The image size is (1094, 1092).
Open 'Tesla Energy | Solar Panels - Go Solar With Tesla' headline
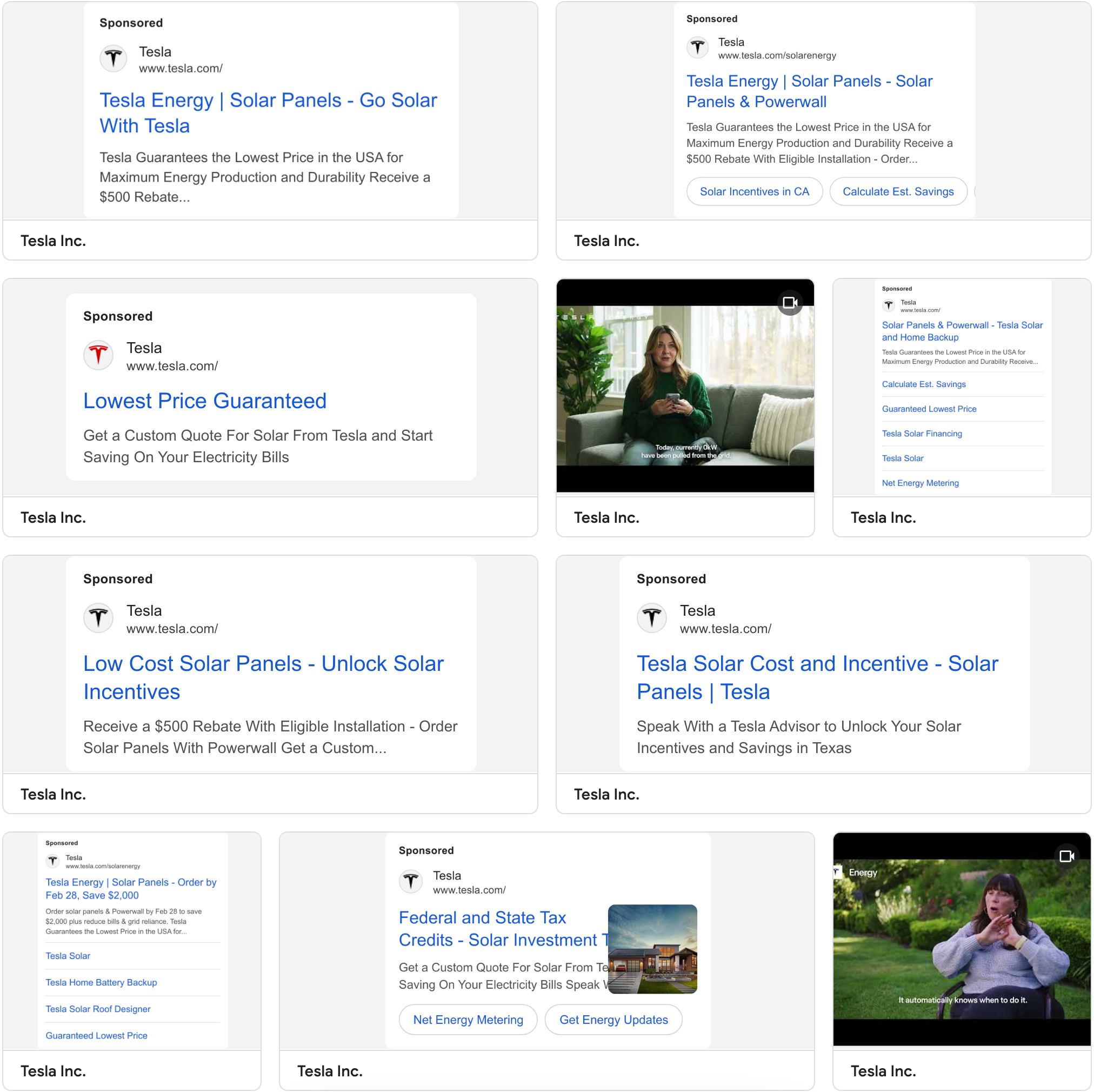(x=269, y=112)
